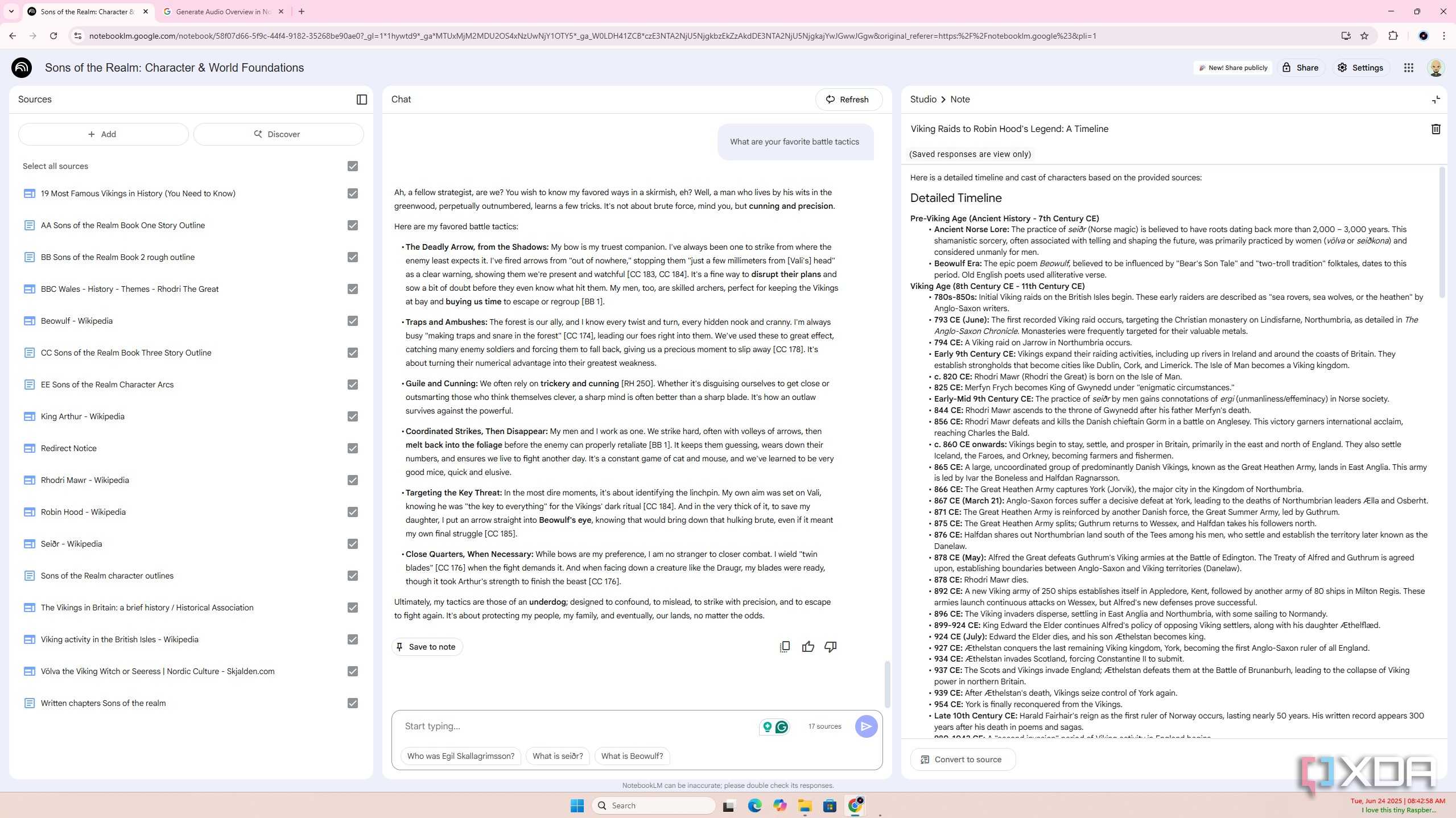Screen dimensions: 1456x818
Task: Uncheck the Redirect Notice source checkbox
Action: pyautogui.click(x=353, y=448)
